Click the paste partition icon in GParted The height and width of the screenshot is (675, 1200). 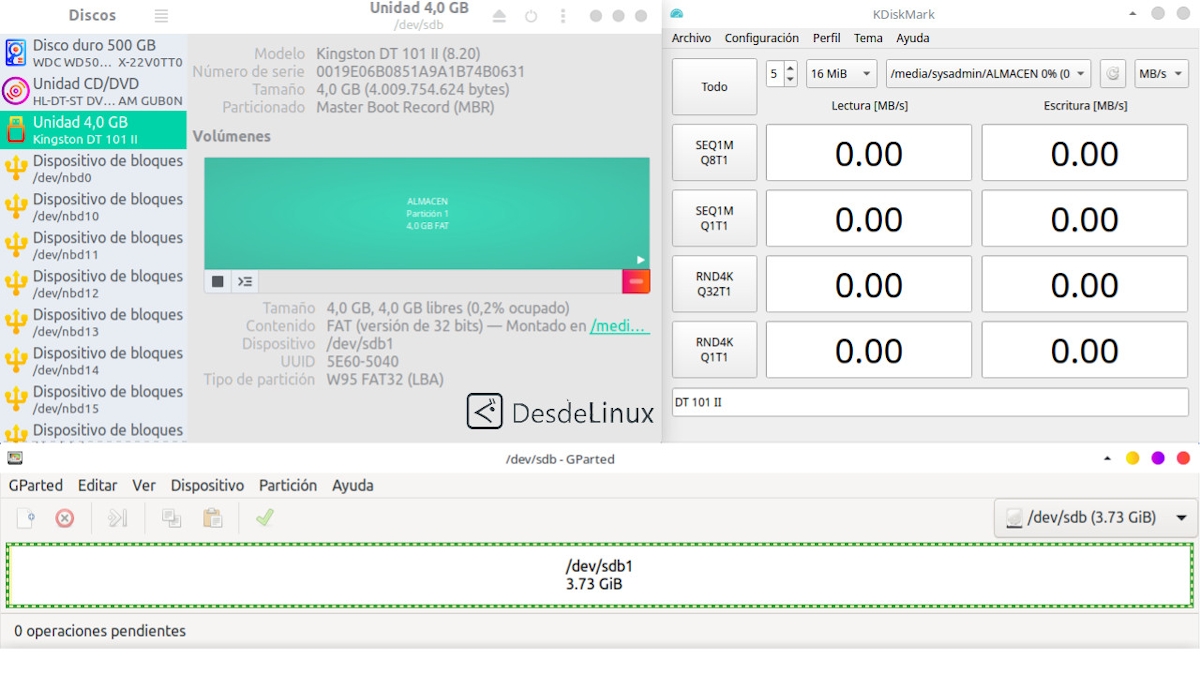(212, 517)
